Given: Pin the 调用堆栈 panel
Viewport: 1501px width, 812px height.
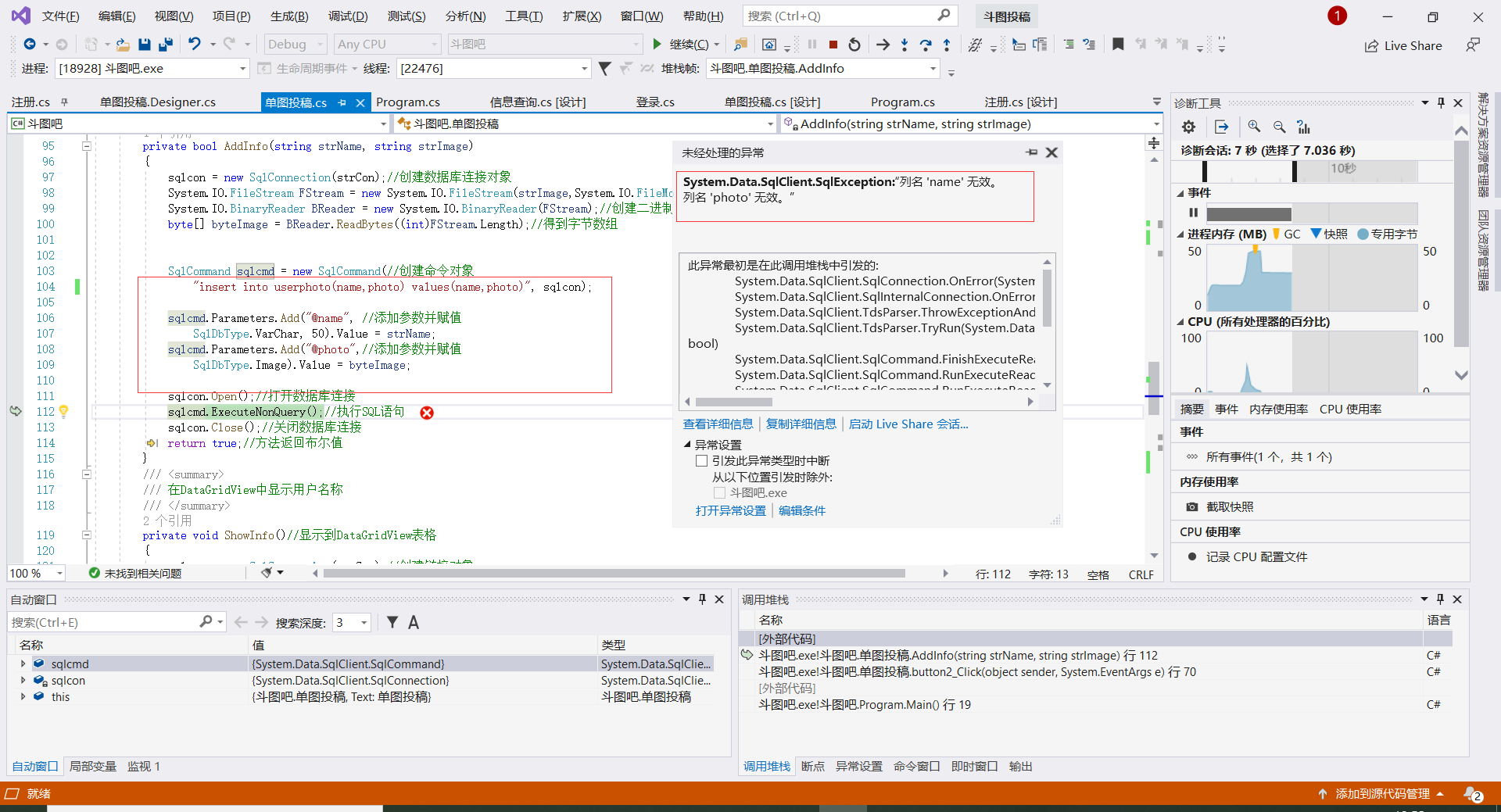Looking at the screenshot, I should (x=1440, y=599).
